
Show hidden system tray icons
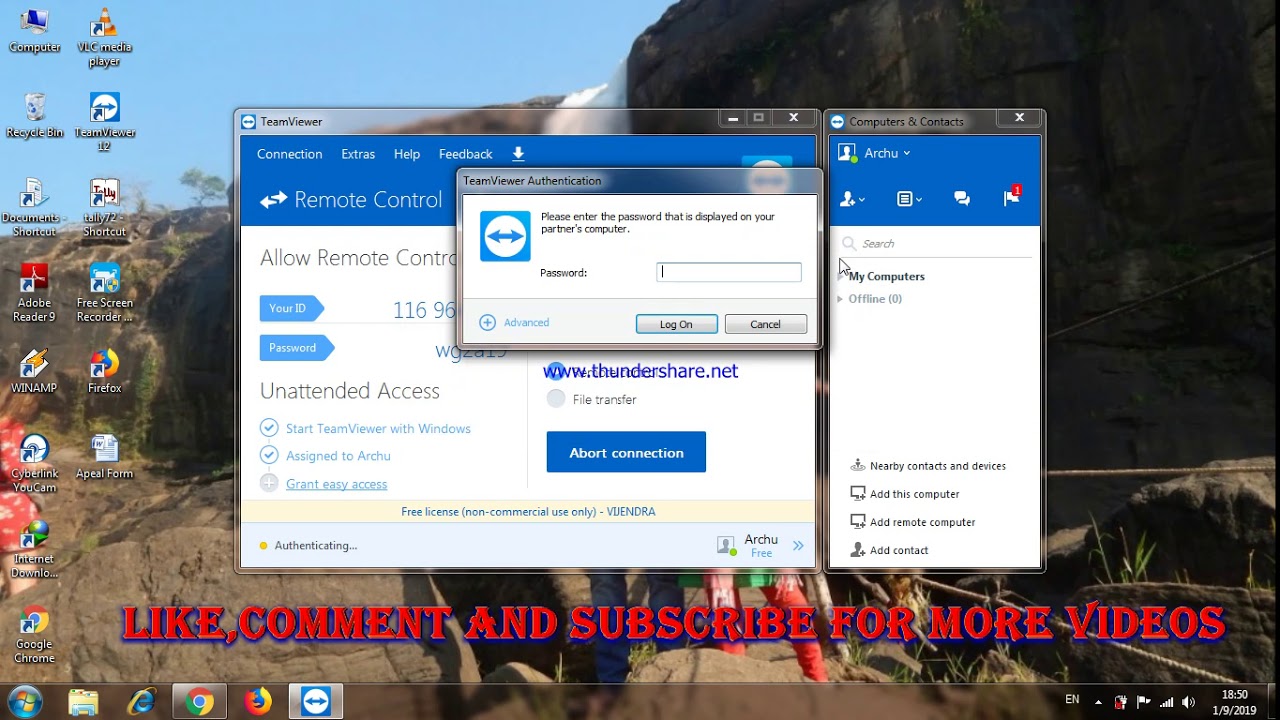pyautogui.click(x=1099, y=702)
